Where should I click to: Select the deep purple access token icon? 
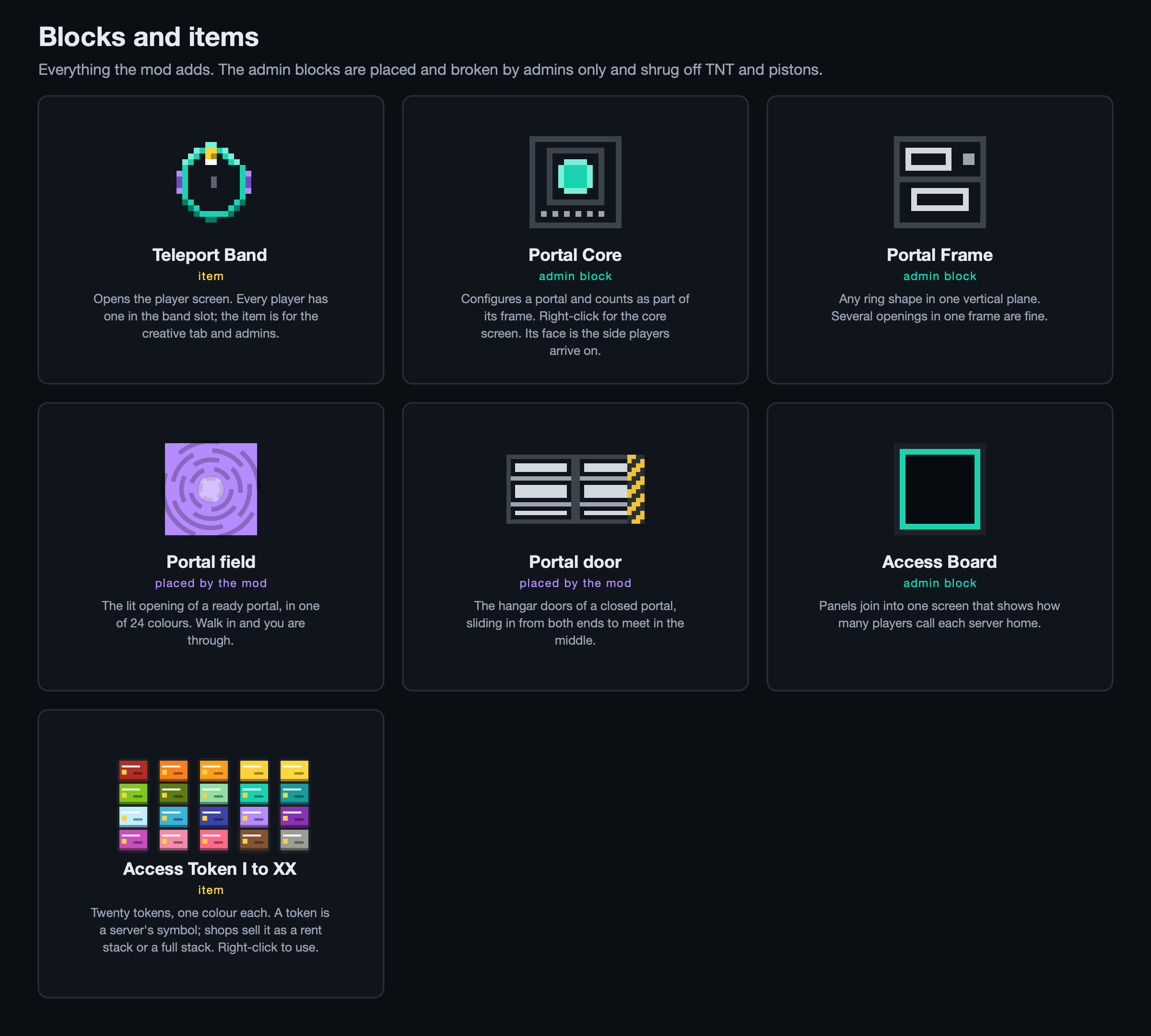pos(294,816)
